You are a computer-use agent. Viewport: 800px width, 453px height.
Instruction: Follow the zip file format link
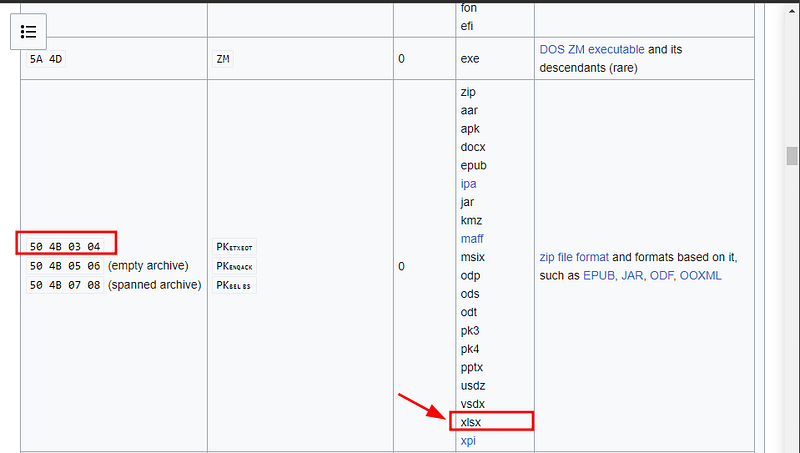tap(574, 257)
